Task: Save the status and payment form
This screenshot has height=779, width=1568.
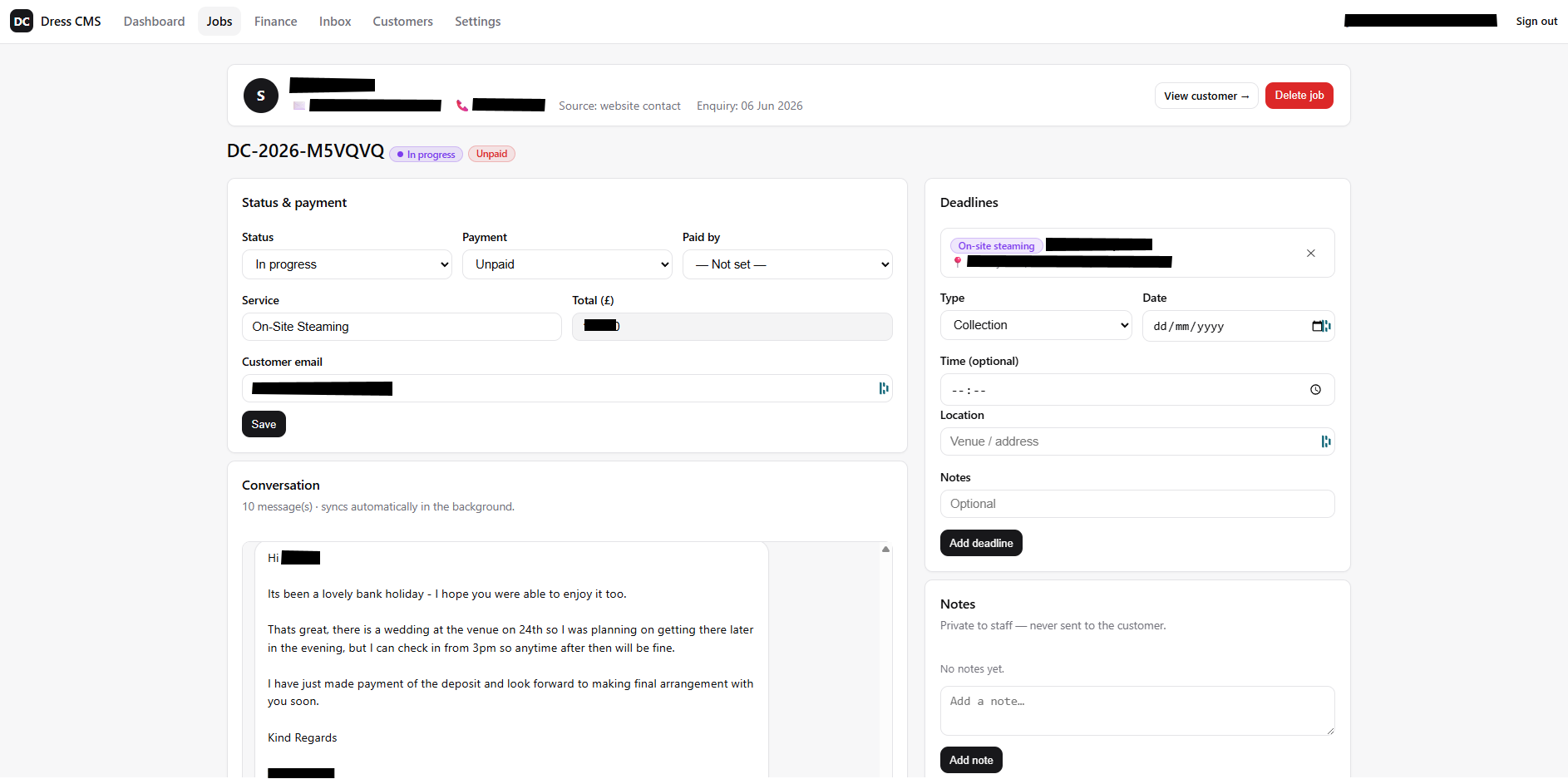Action: coord(264,424)
